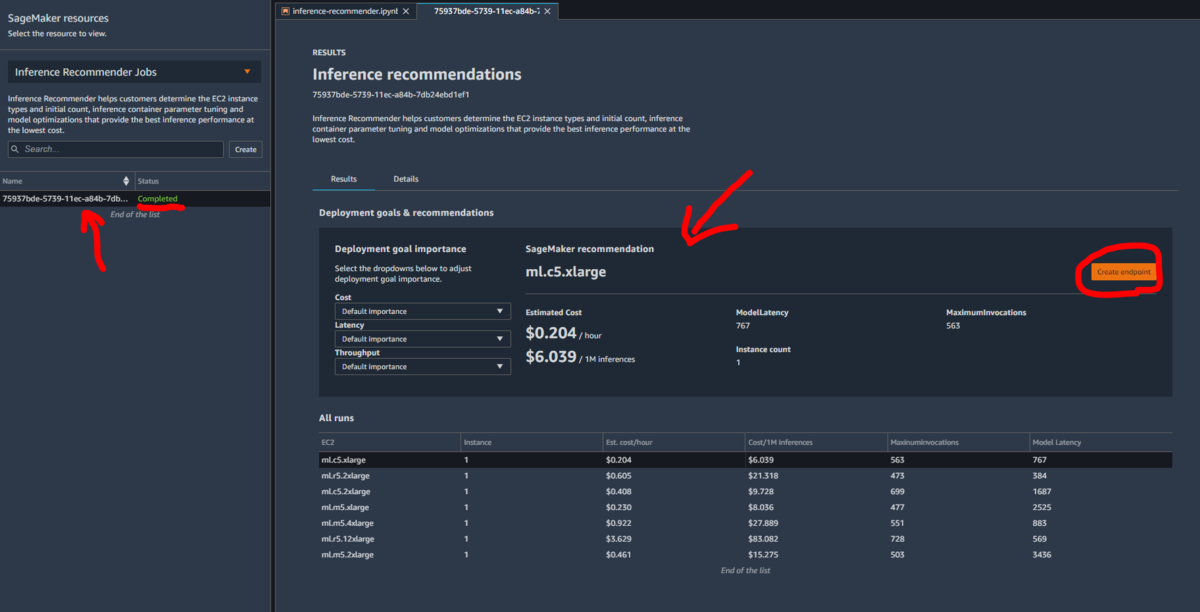Viewport: 1200px width, 612px height.
Task: Click the $3.629 cost per hour cell
Action: [618, 538]
